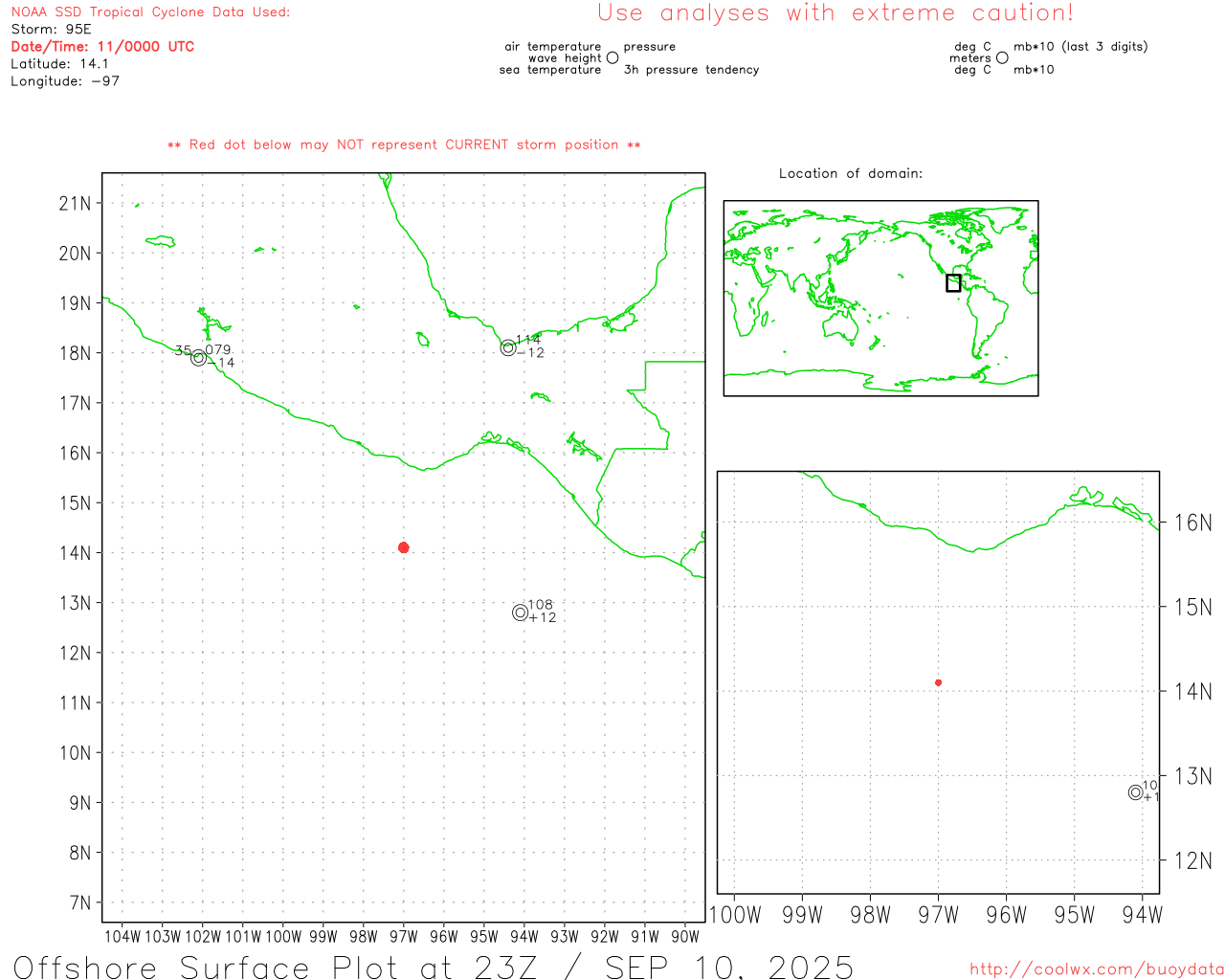Click 'NOAA SSD Tropical Cyclone Data Used:' heading
The image size is (1225, 980).
(x=150, y=12)
